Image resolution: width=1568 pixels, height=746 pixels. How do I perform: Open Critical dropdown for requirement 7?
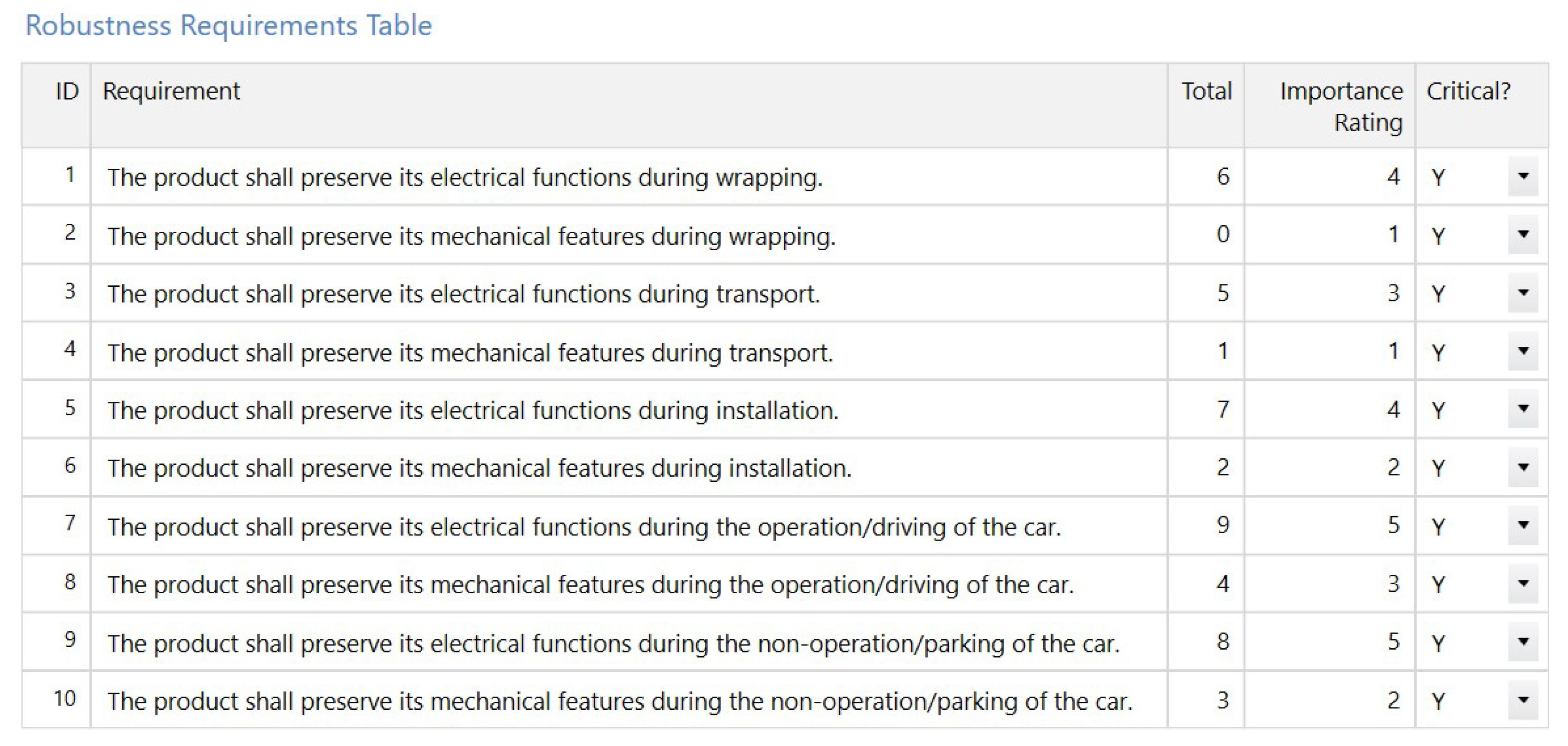1522,525
